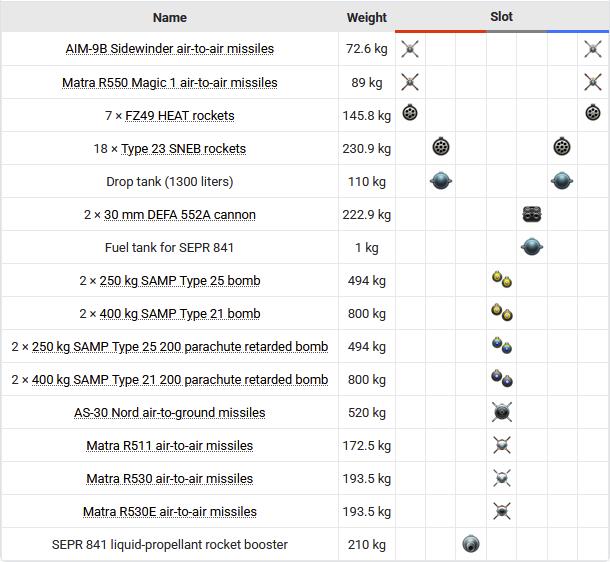
Task: Select Matra R511 missile slot icon
Action: point(502,445)
